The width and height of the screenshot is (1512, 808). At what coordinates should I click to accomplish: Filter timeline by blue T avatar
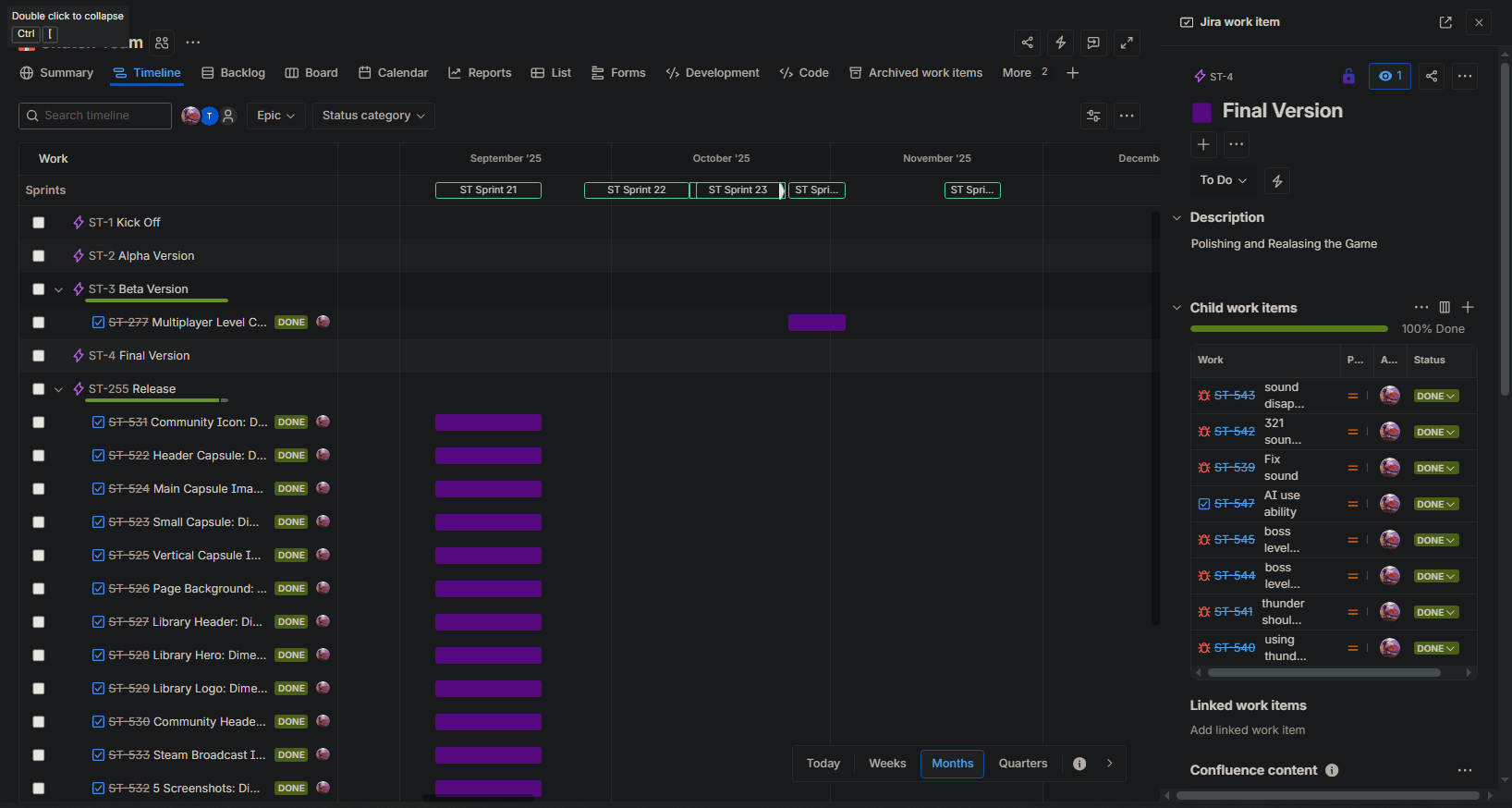click(x=210, y=116)
